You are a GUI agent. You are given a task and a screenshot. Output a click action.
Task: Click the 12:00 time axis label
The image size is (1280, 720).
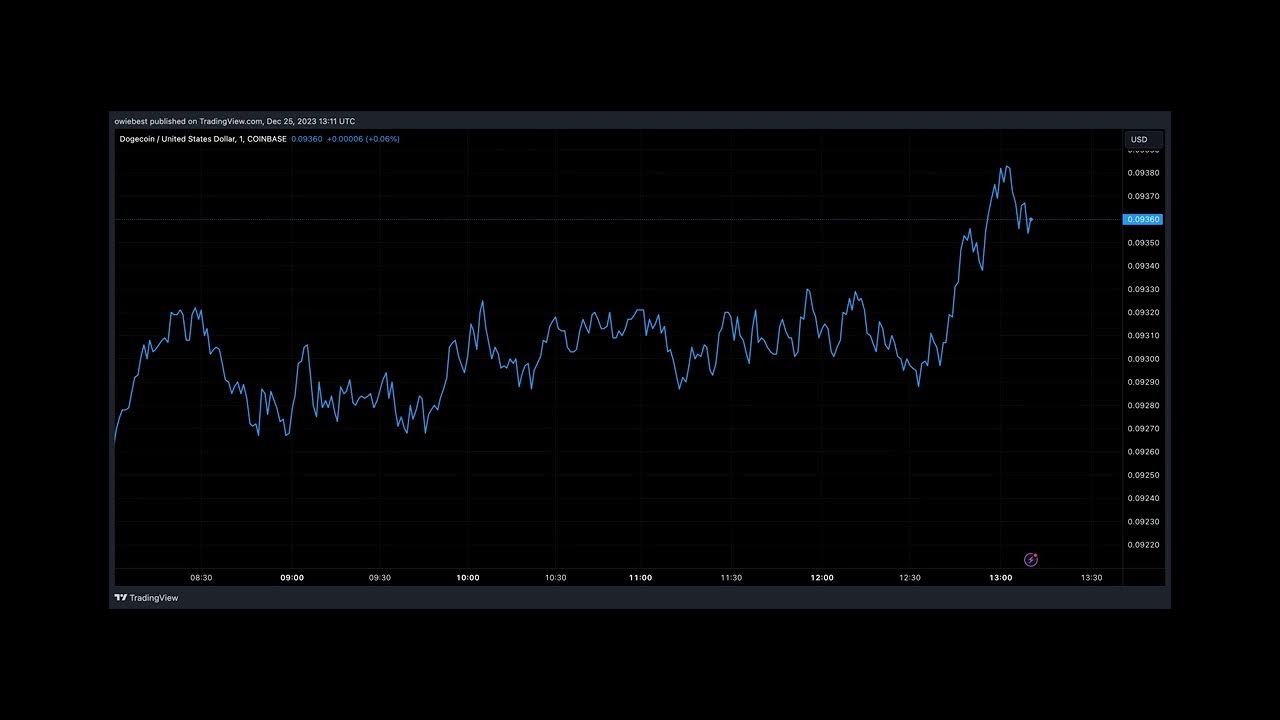[x=822, y=578]
